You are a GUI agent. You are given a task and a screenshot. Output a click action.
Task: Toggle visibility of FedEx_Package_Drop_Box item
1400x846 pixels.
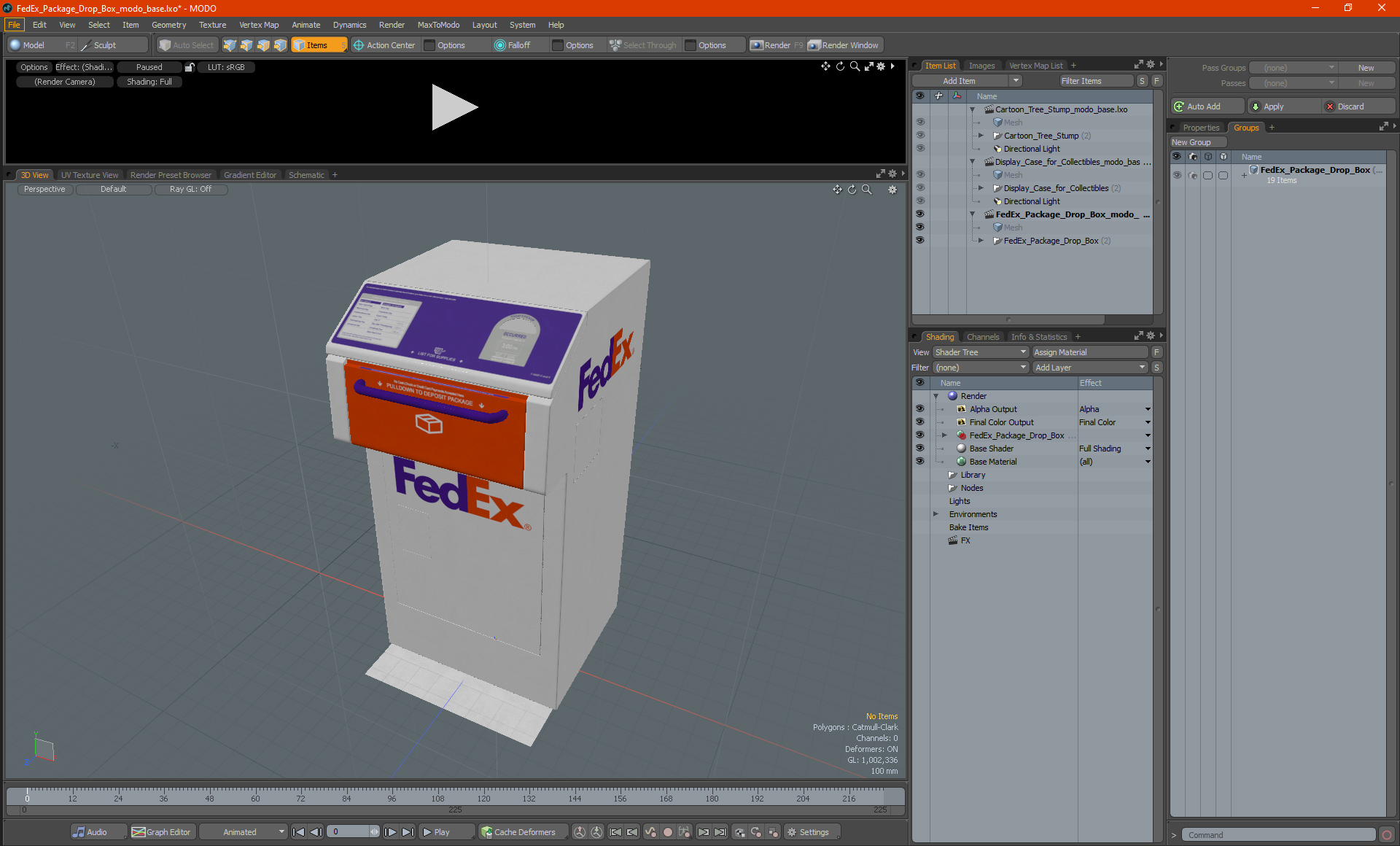click(919, 241)
